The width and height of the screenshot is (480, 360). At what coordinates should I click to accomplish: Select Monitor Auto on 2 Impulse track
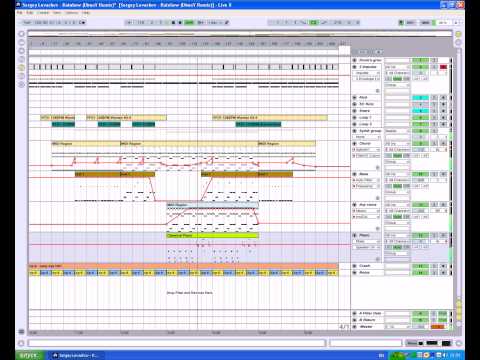click(397, 79)
